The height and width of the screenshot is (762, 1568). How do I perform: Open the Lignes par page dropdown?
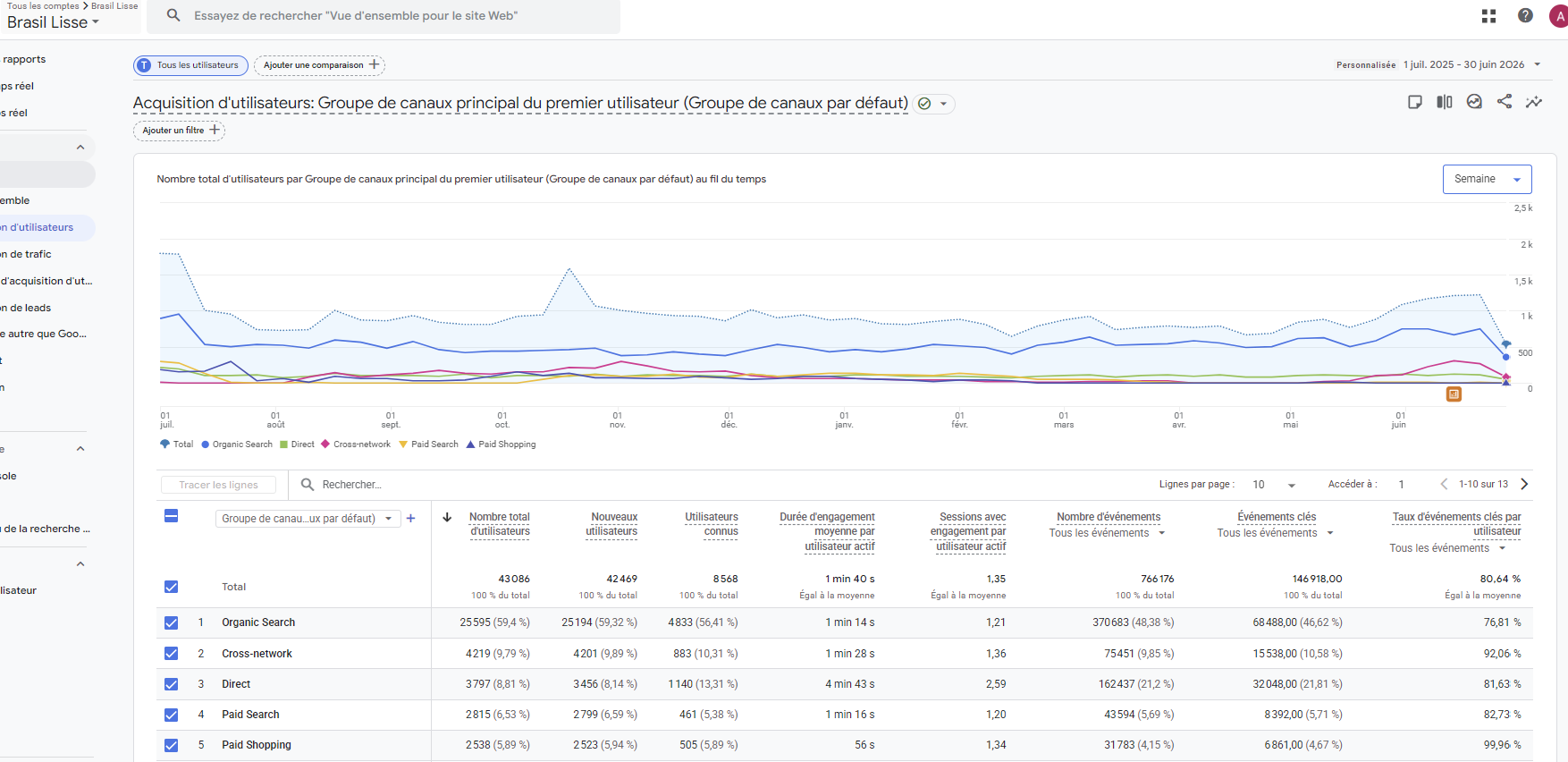click(x=1274, y=485)
